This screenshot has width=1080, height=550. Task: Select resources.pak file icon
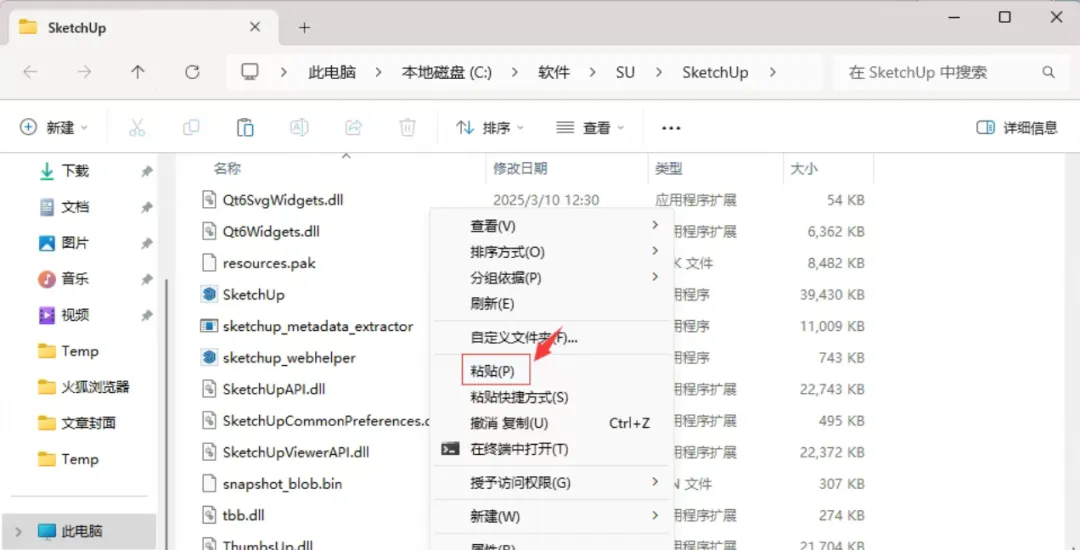point(209,263)
